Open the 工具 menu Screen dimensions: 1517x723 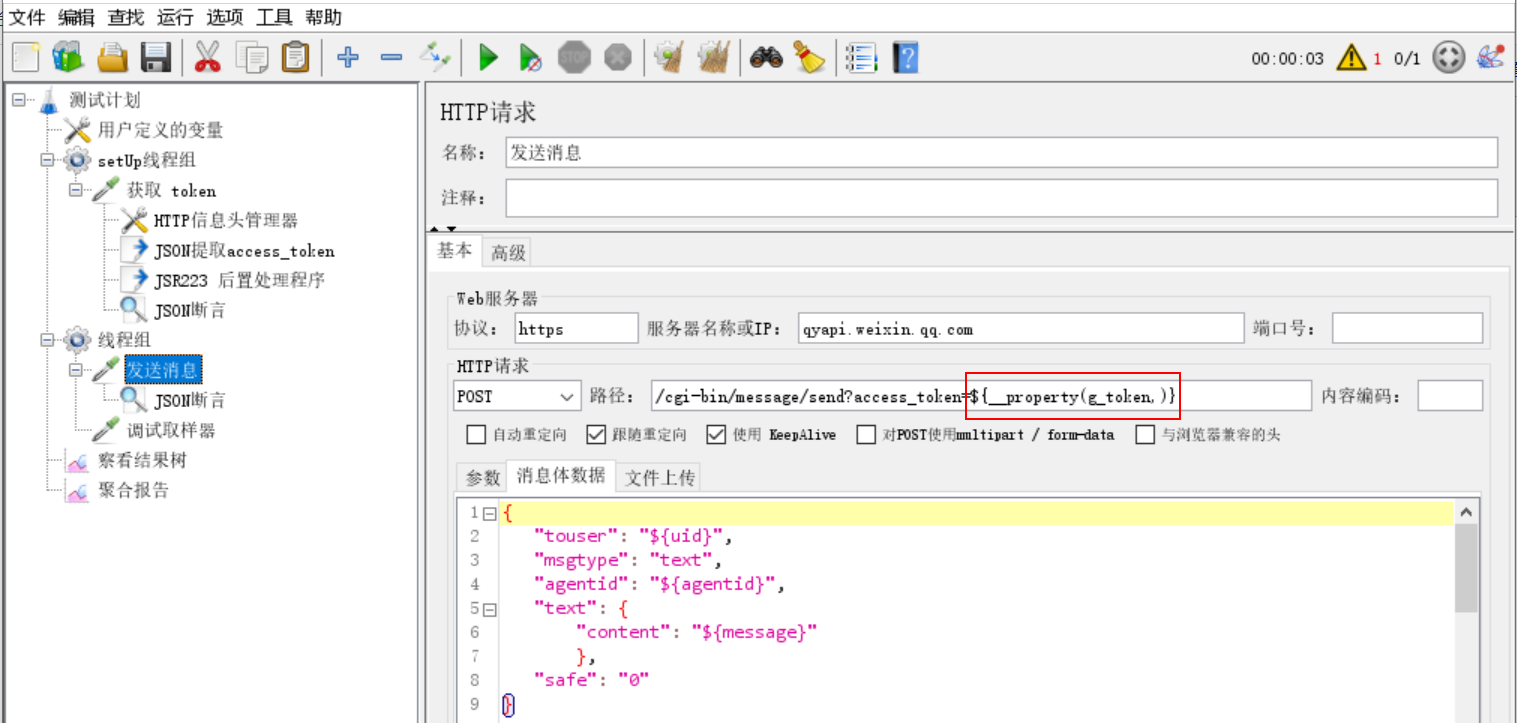tap(274, 17)
